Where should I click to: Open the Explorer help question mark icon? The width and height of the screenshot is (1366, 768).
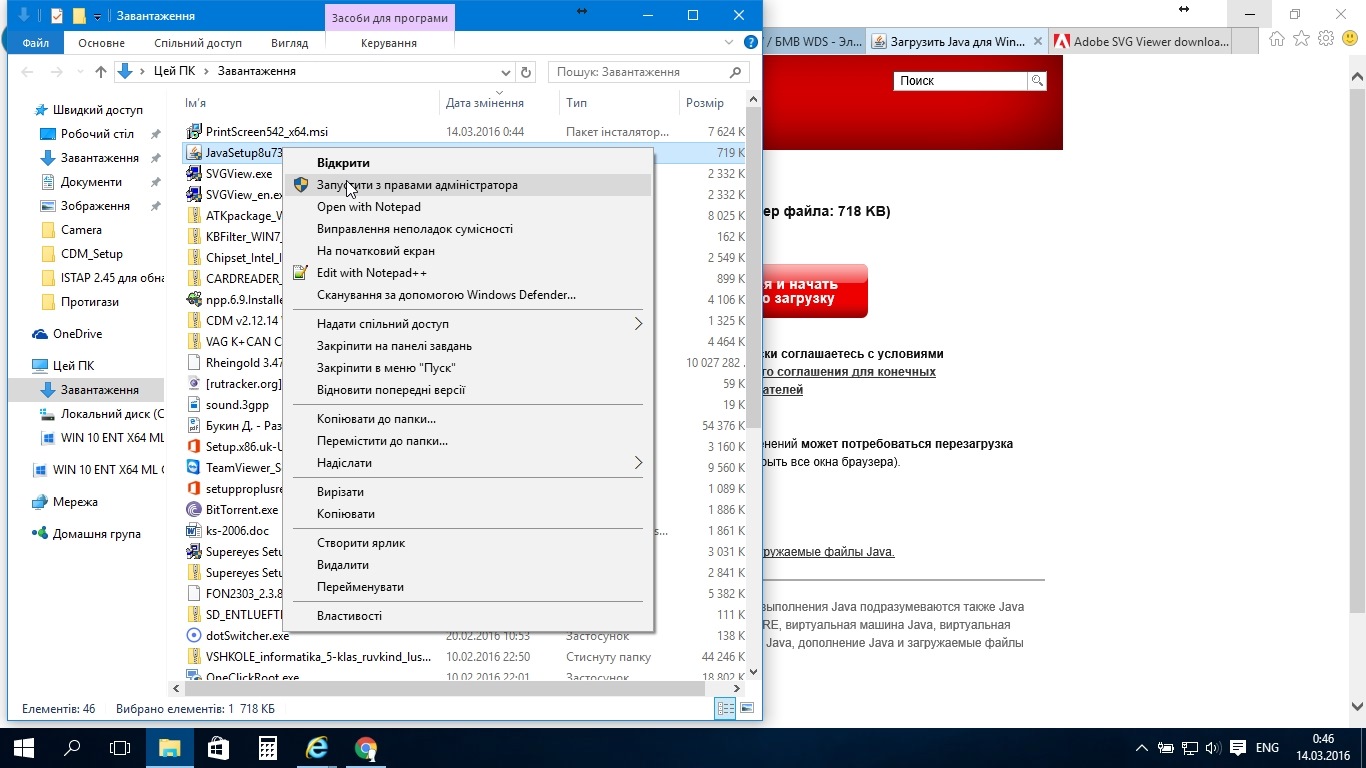coord(750,43)
